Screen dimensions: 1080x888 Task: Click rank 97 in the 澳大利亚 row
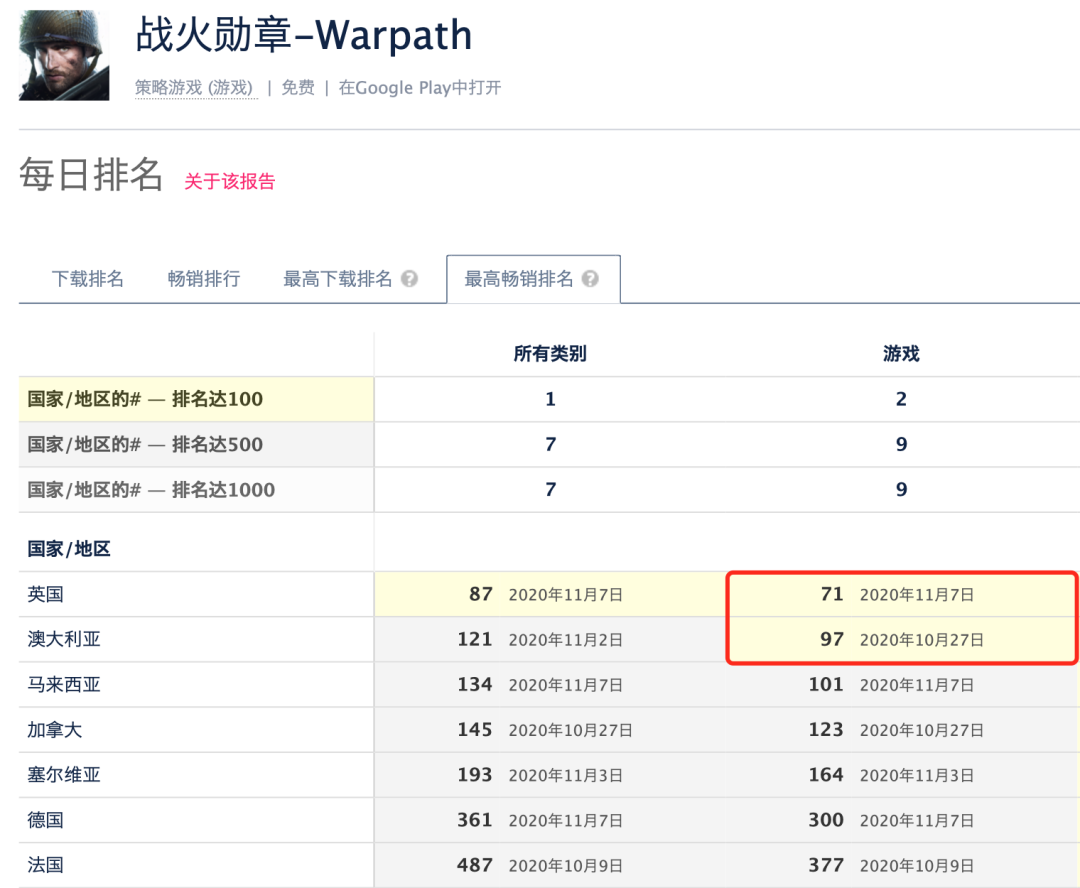coord(832,639)
